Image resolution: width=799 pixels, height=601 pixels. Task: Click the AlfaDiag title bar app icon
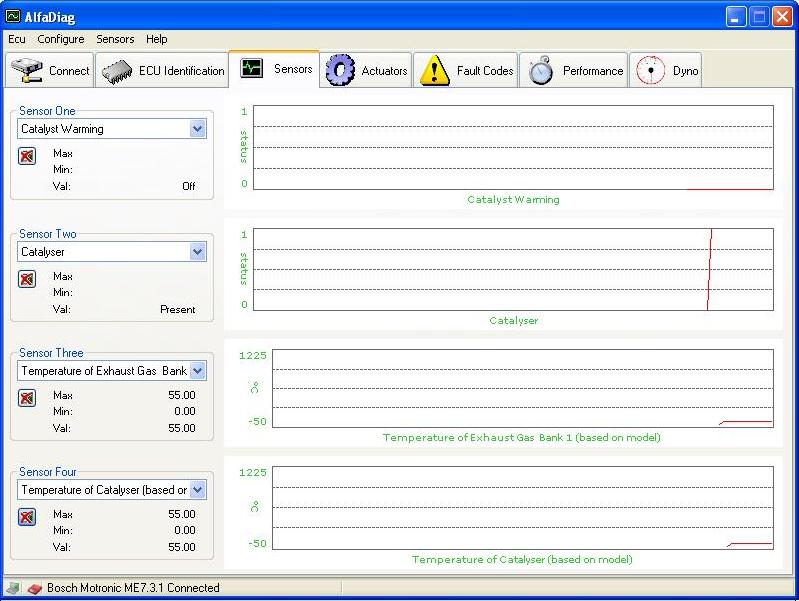click(13, 16)
